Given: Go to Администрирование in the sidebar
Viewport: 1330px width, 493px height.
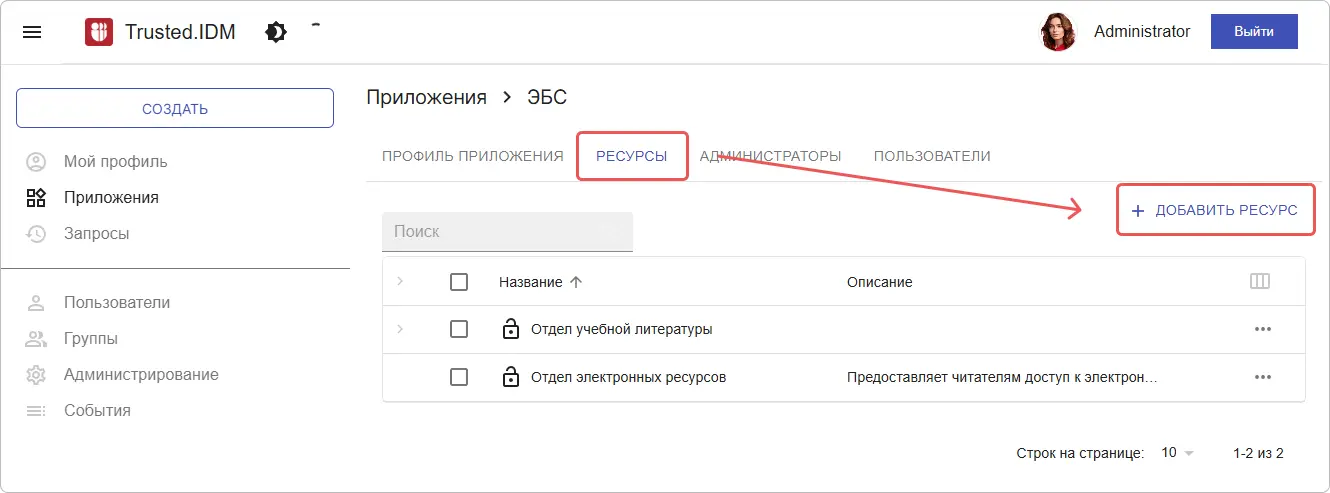Looking at the screenshot, I should tap(141, 375).
